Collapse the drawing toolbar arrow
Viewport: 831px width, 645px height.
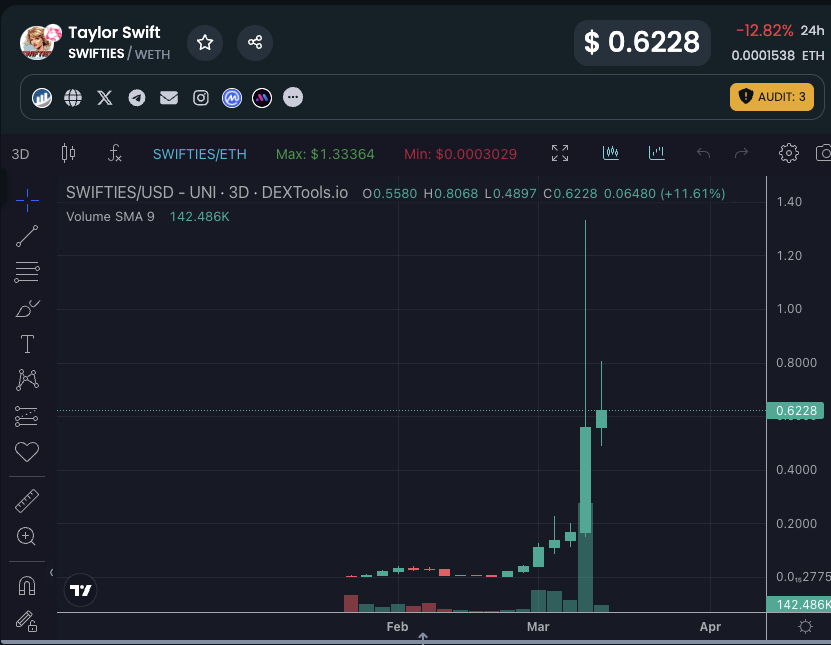(51, 572)
